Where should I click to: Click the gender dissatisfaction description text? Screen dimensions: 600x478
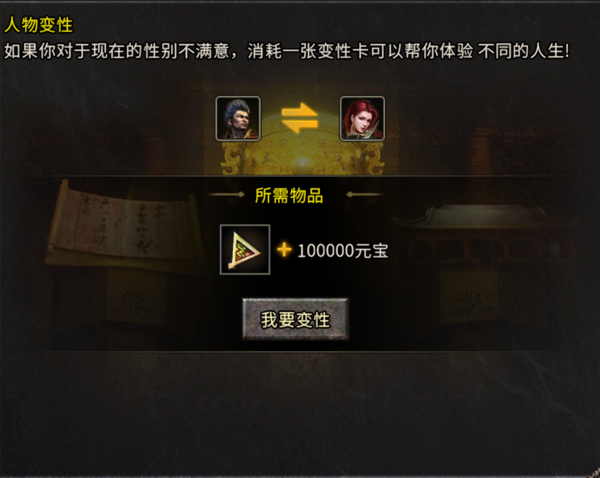(x=286, y=51)
